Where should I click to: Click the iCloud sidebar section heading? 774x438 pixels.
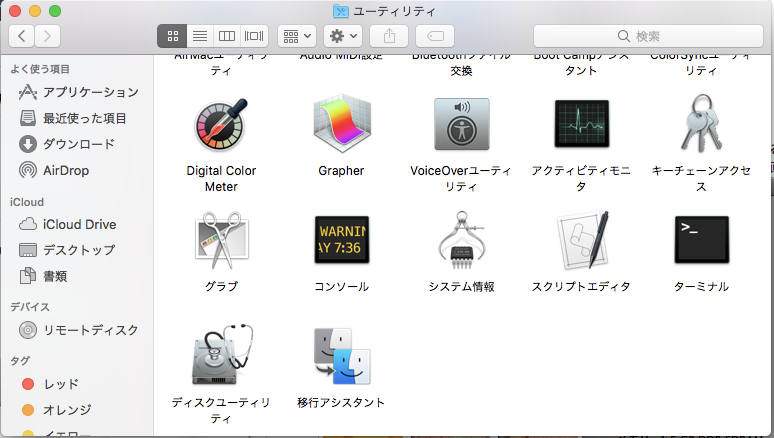coord(27,202)
